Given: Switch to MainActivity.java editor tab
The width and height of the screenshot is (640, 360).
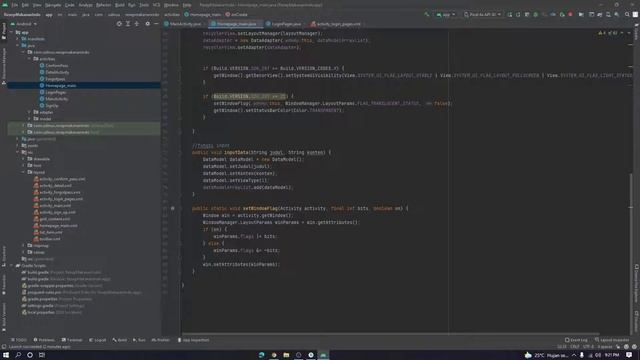Looking at the screenshot, I should pyautogui.click(x=183, y=24).
